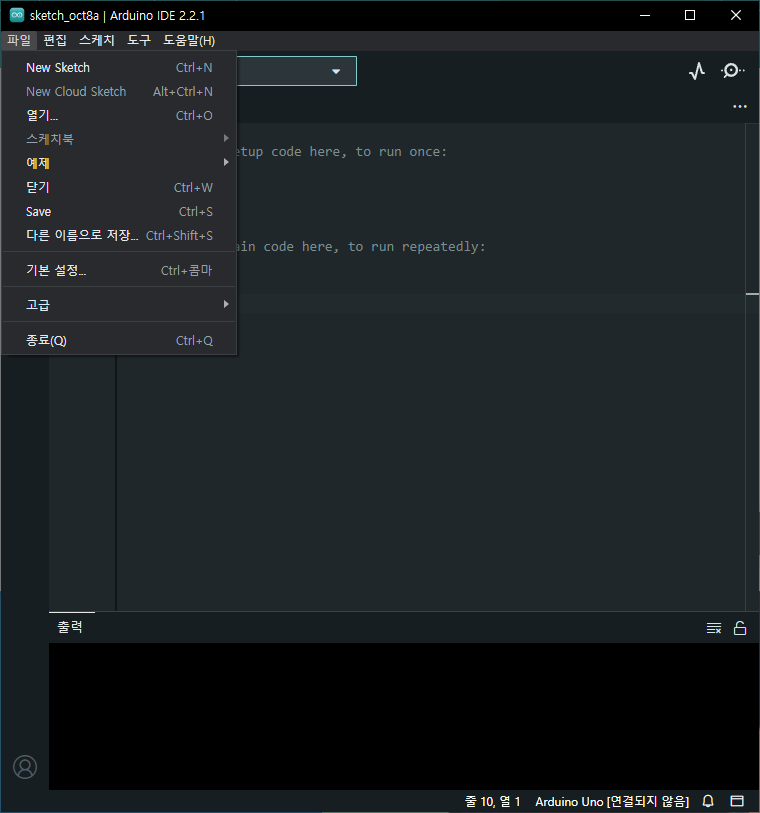Expand the 스케치북 submenu arrow
Image resolution: width=760 pixels, height=813 pixels.
pos(226,138)
